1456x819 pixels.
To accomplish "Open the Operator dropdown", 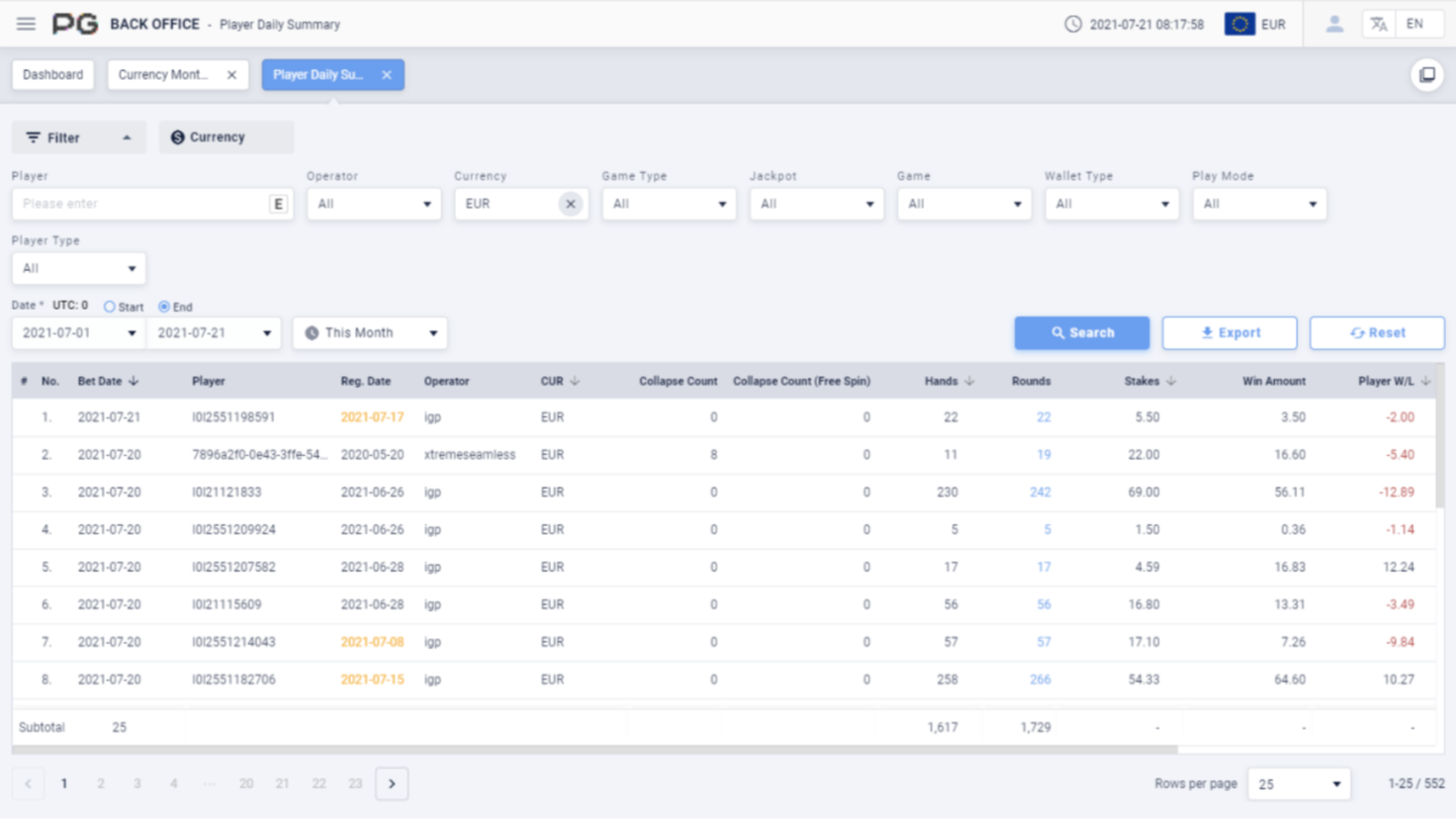I will (x=373, y=204).
